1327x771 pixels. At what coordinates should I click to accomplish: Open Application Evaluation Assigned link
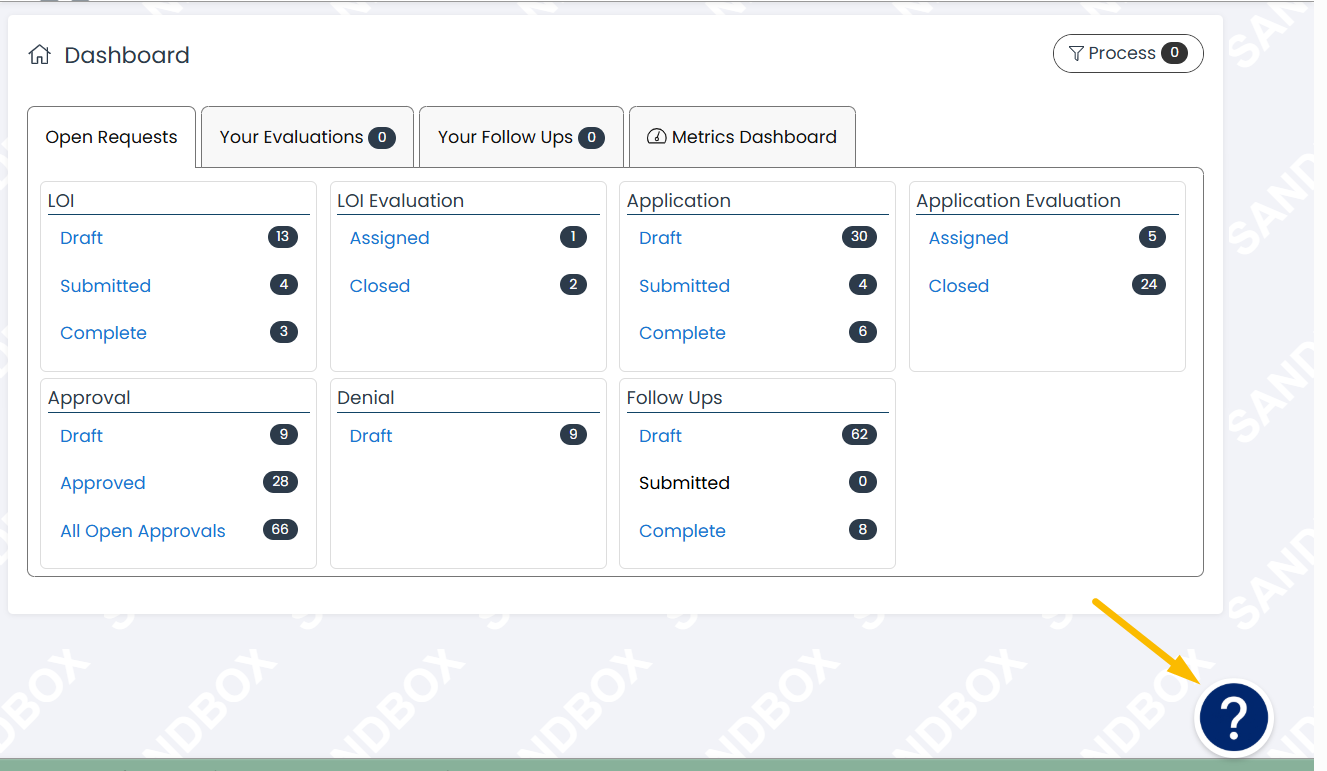tap(968, 238)
